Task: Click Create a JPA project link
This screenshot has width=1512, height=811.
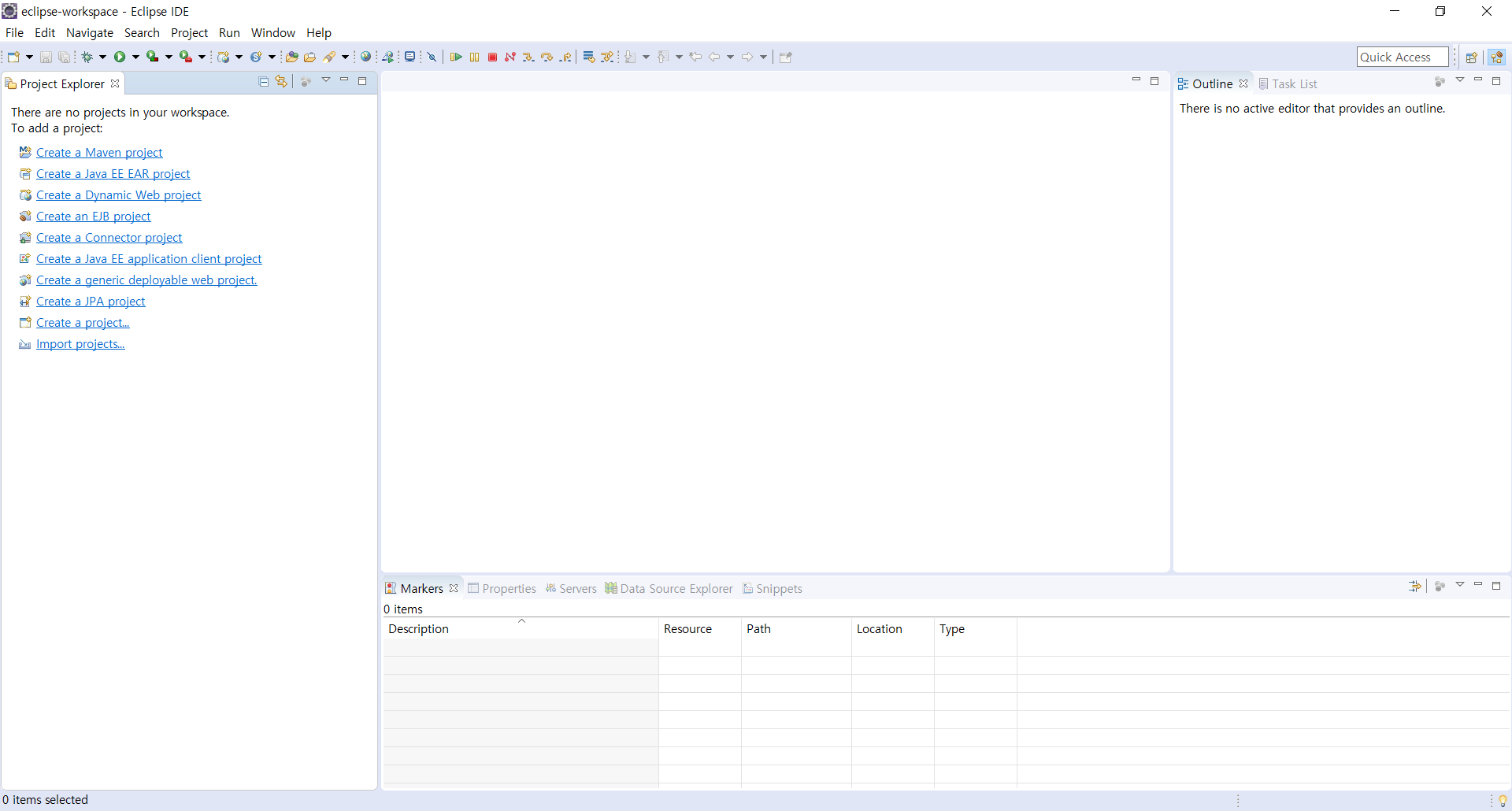Action: point(91,301)
